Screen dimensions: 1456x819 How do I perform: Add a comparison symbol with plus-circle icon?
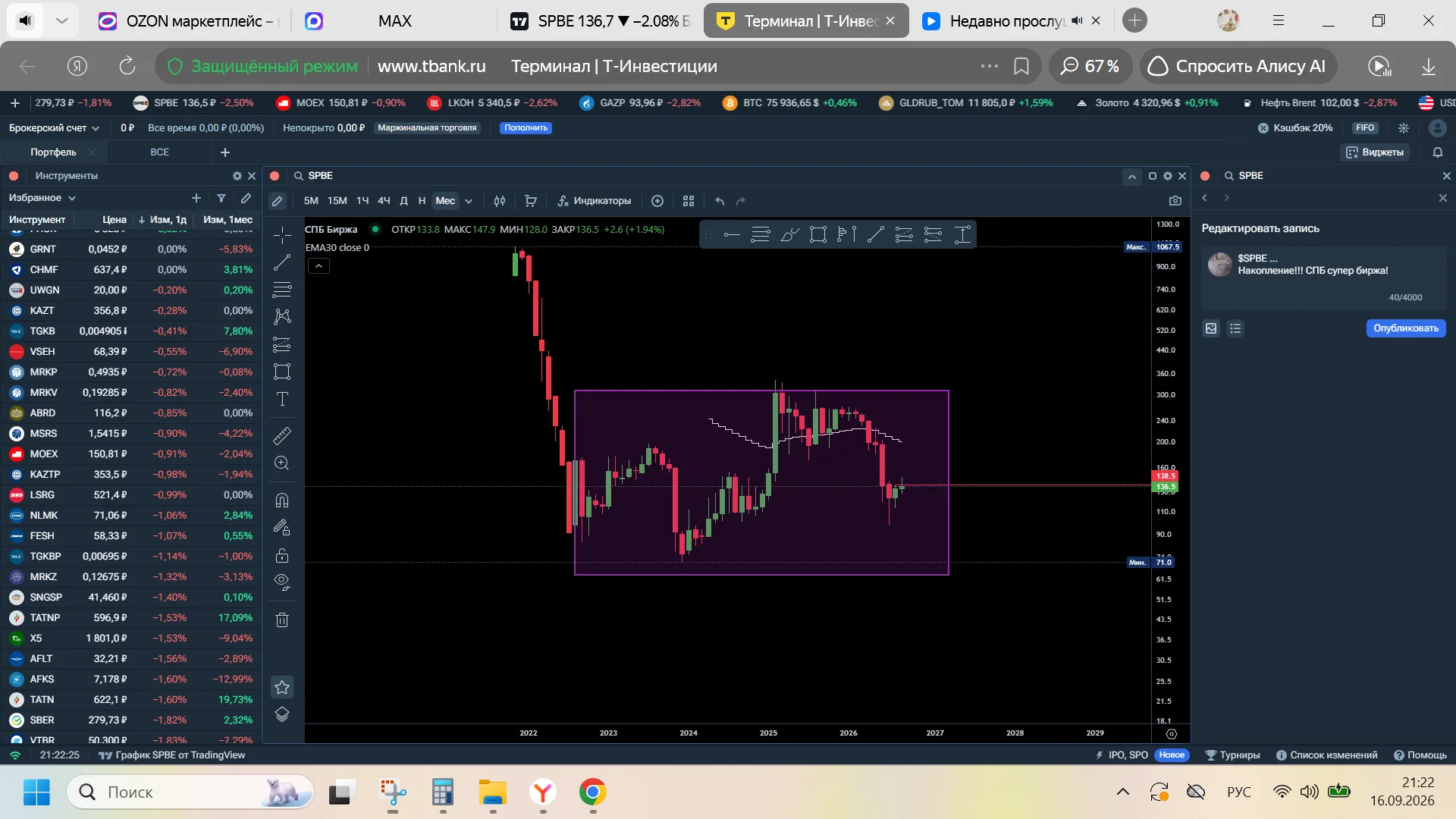point(657,201)
